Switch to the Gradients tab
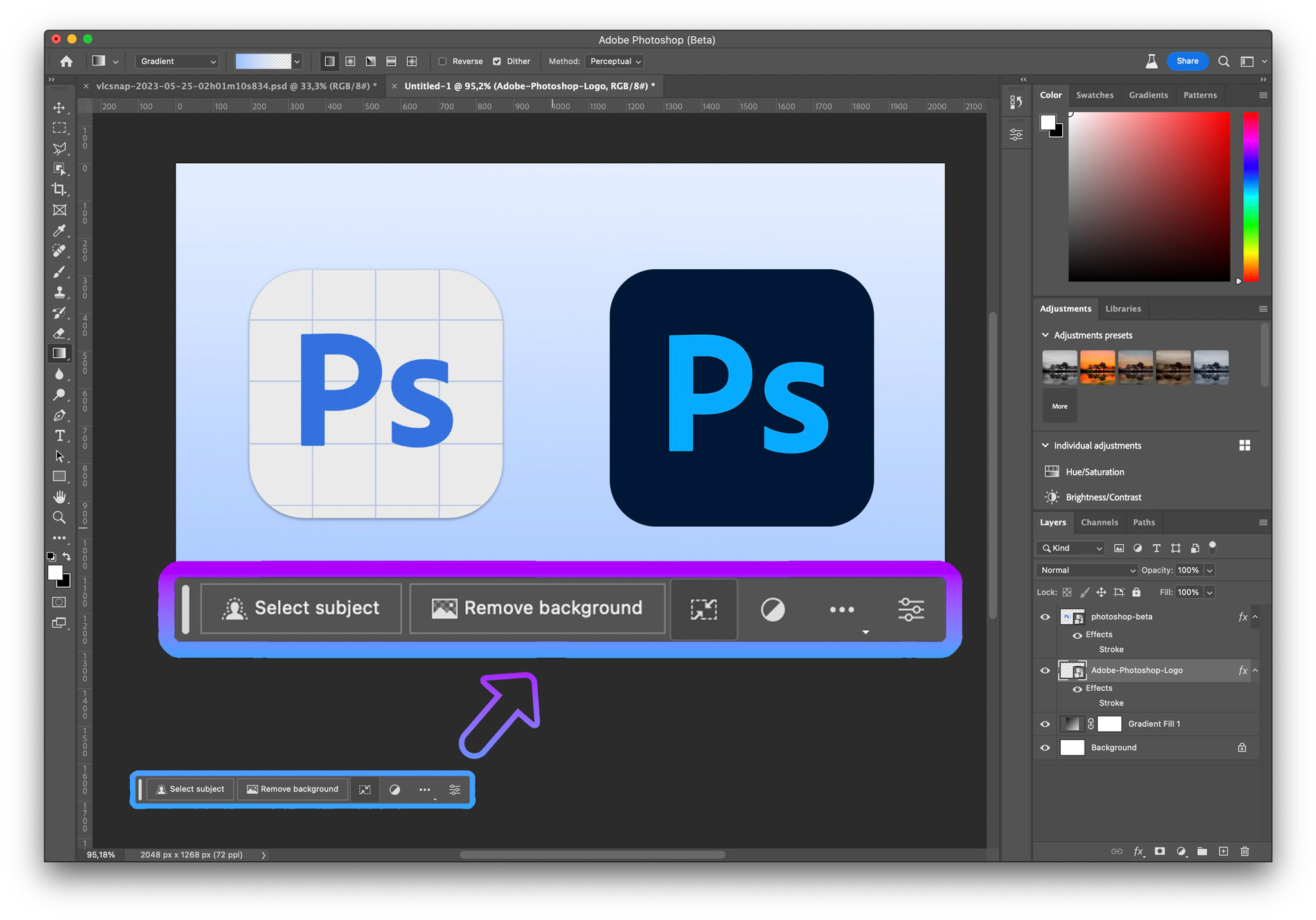This screenshot has height=920, width=1316. [x=1148, y=95]
